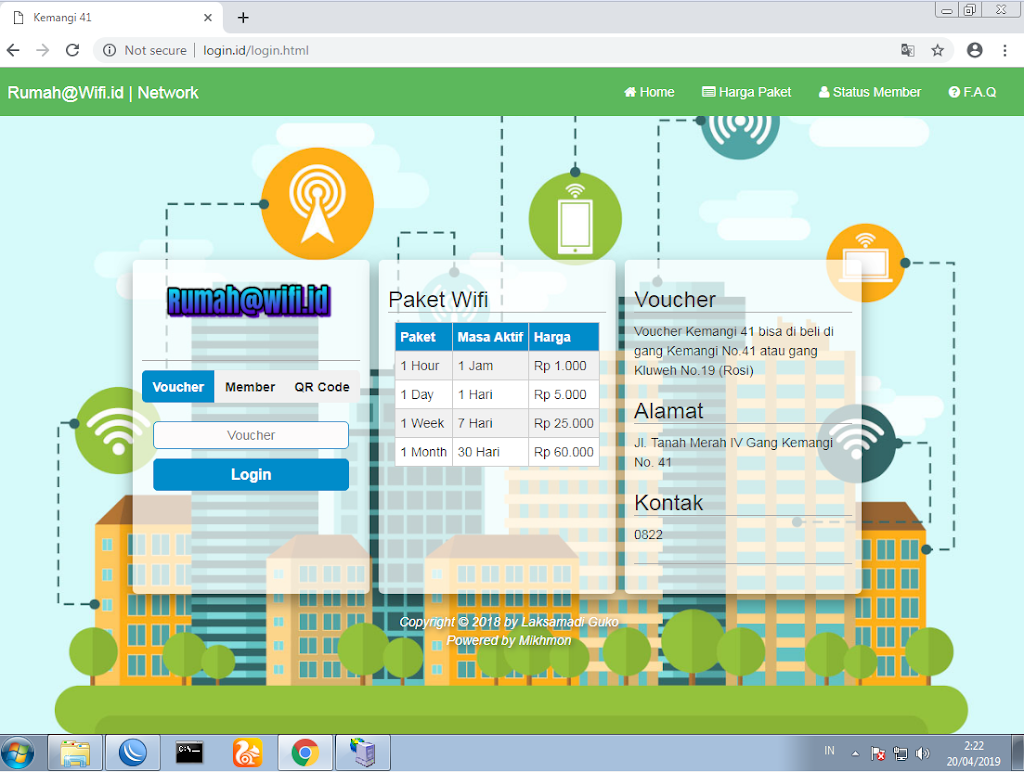Screen dimensions: 1024x772
Task: Click Copyright 2018 by Laksamadi Guko text
Action: click(509, 622)
